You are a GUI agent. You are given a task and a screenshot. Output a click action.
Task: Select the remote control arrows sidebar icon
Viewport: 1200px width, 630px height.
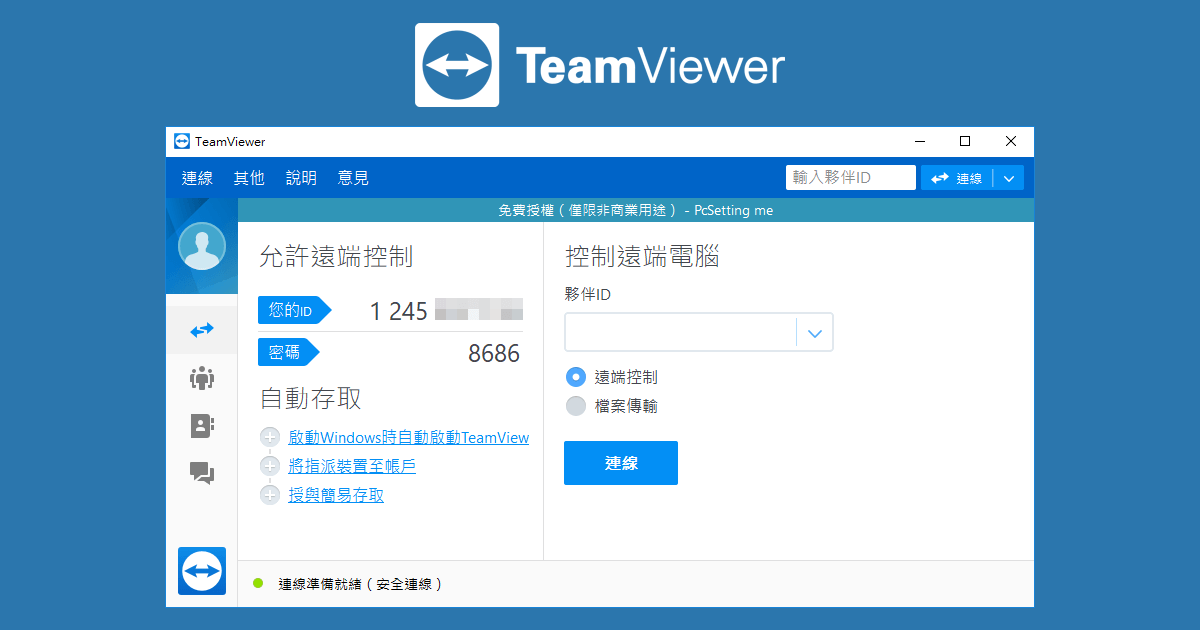[202, 329]
